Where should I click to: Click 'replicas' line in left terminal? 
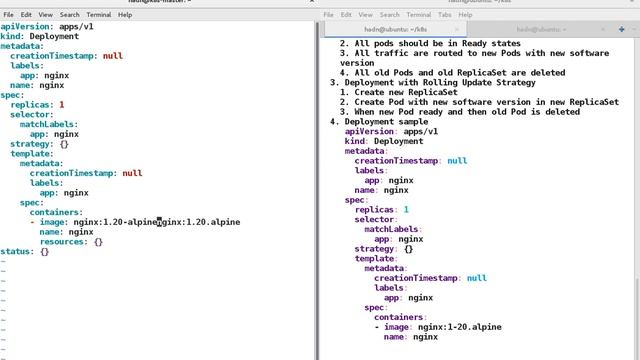coord(37,105)
